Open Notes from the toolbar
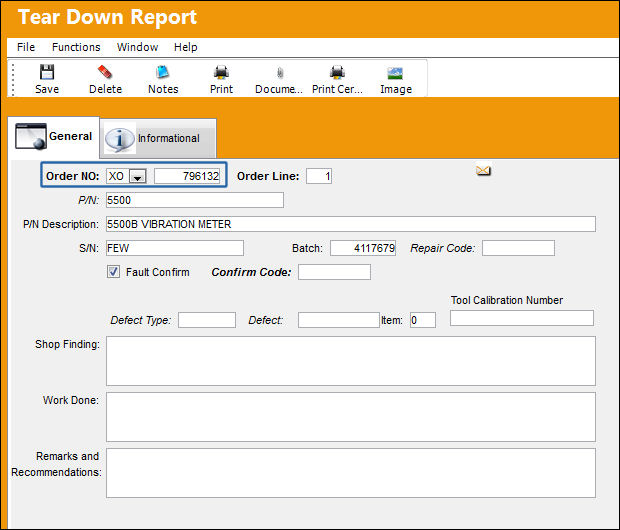620x530 pixels. [163, 80]
